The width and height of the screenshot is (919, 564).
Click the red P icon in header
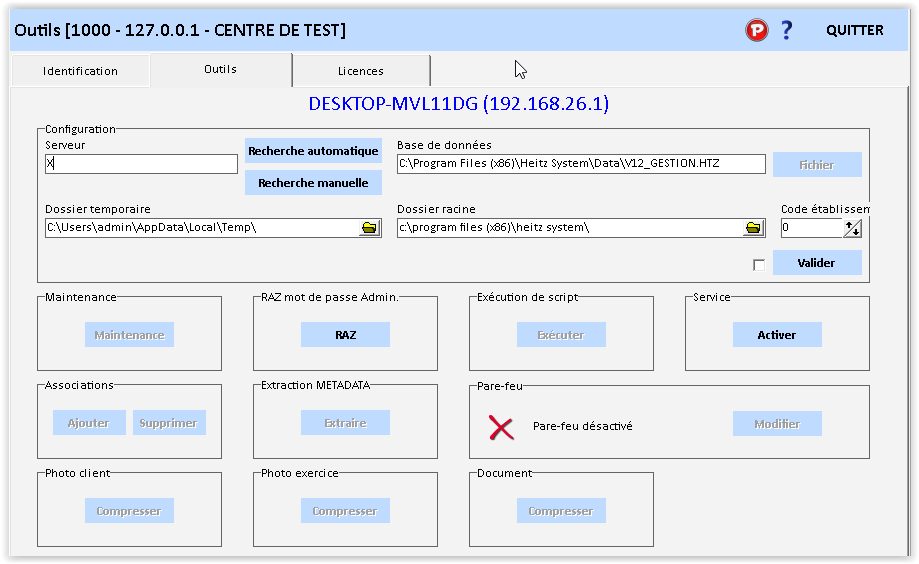pos(756,30)
